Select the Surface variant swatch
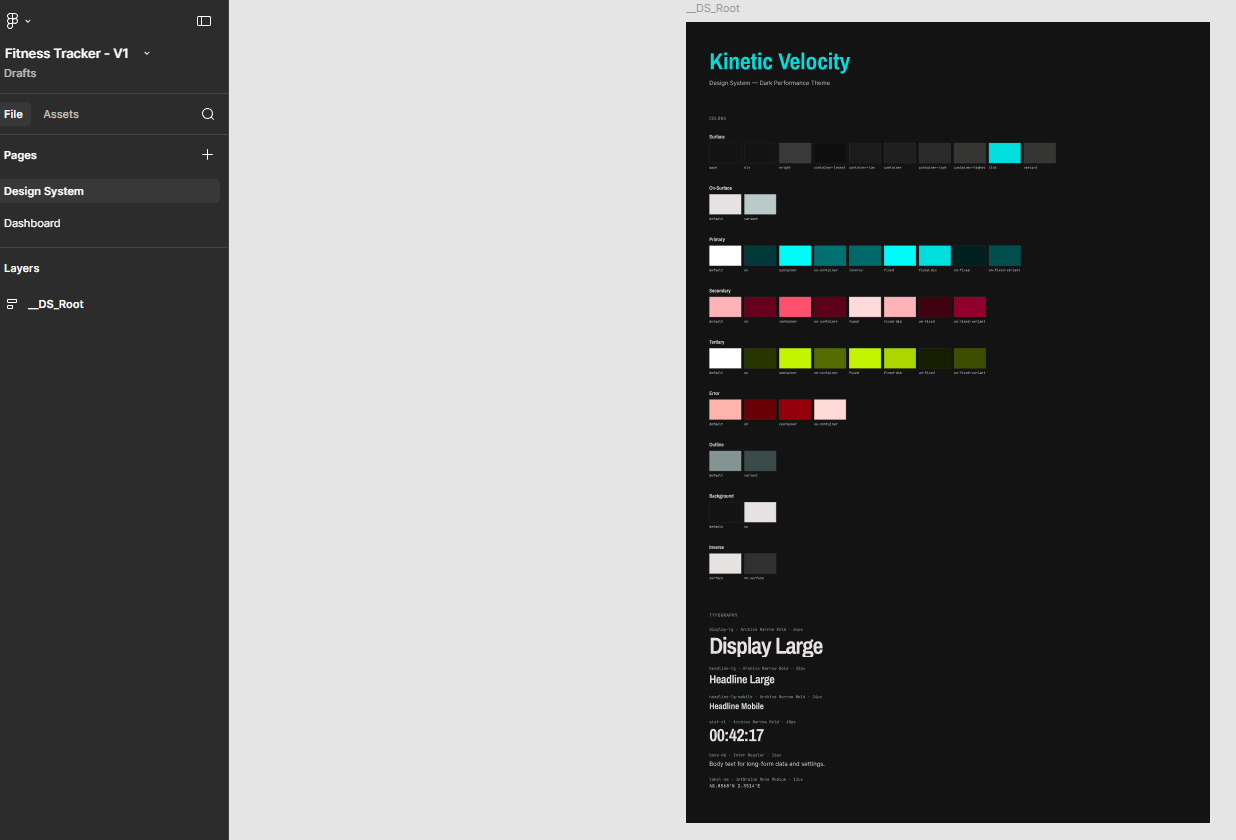Image resolution: width=1236 pixels, height=840 pixels. click(1040, 153)
